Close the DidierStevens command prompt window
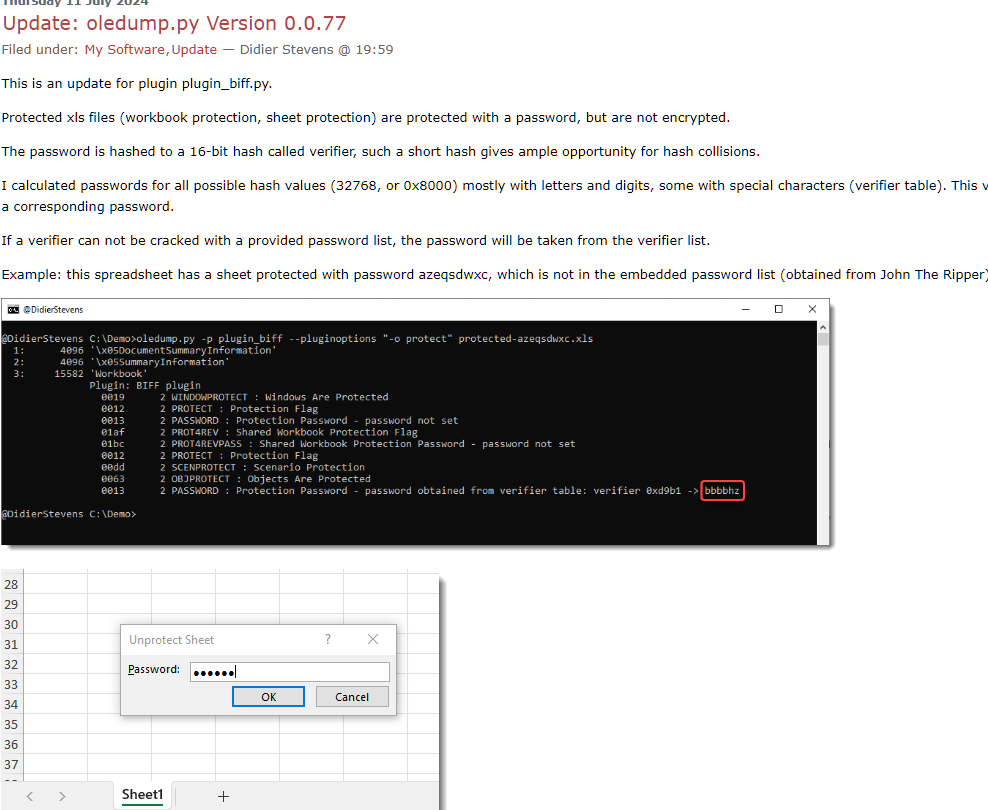Image resolution: width=988 pixels, height=810 pixels. tap(813, 309)
